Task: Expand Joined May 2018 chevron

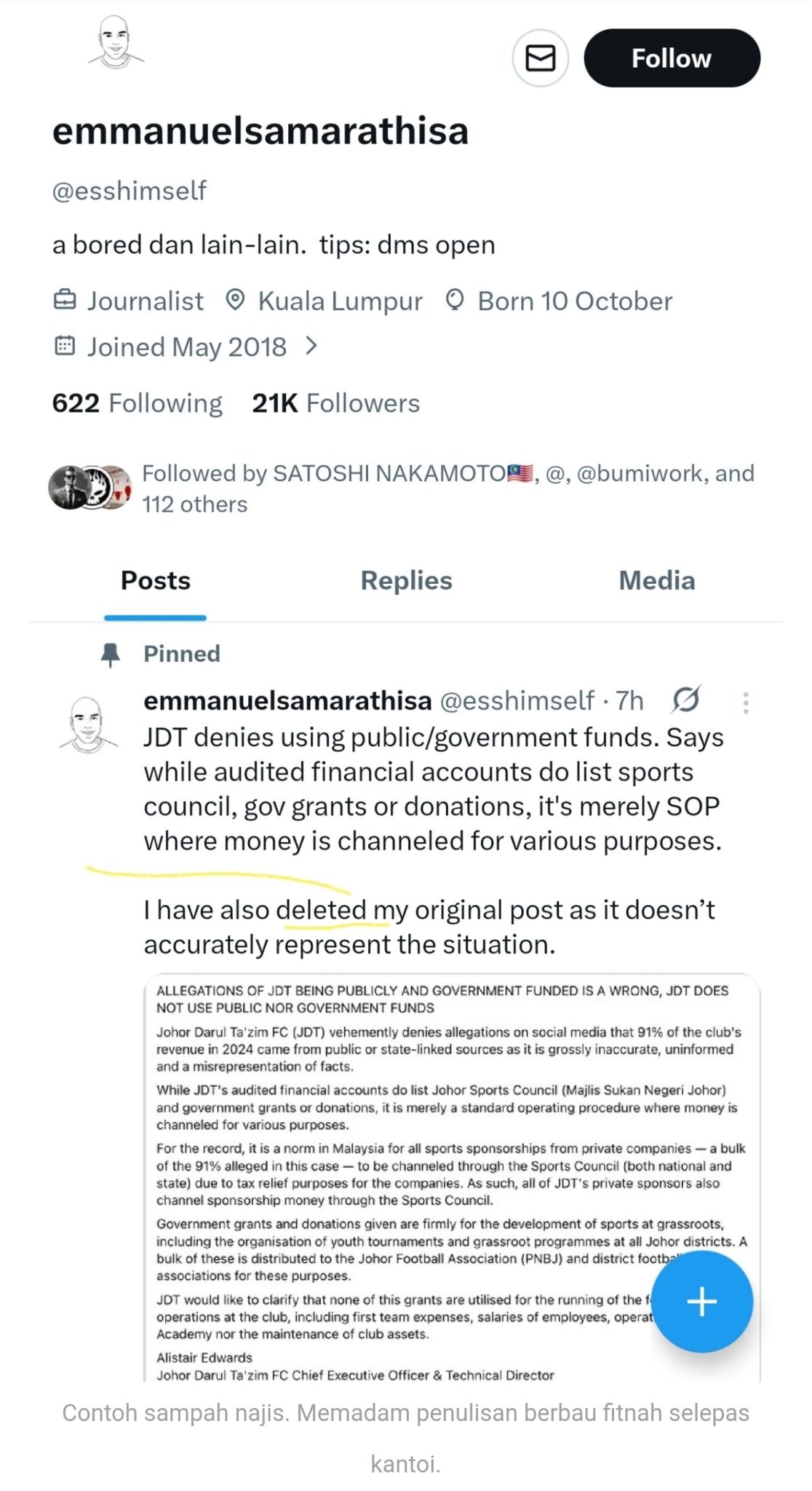Action: 311,346
